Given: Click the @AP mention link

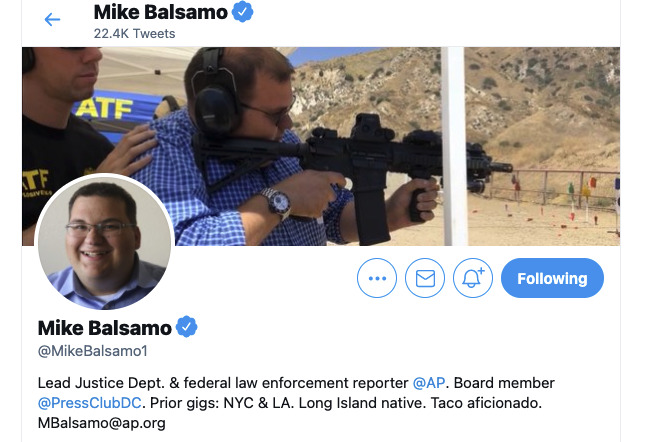Looking at the screenshot, I should click(x=429, y=383).
